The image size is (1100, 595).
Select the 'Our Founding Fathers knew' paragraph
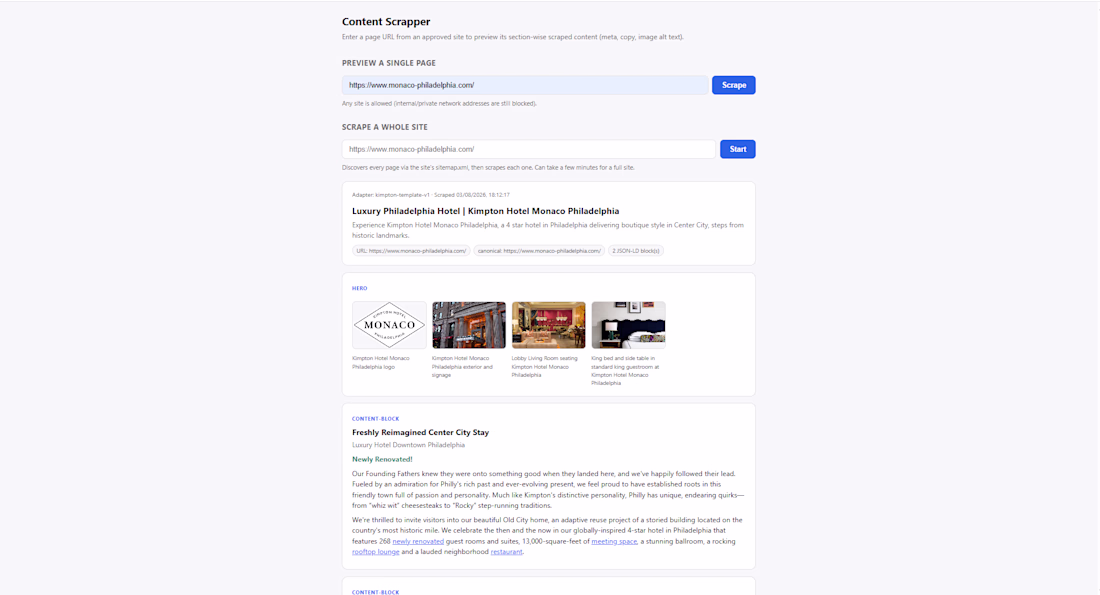point(548,490)
